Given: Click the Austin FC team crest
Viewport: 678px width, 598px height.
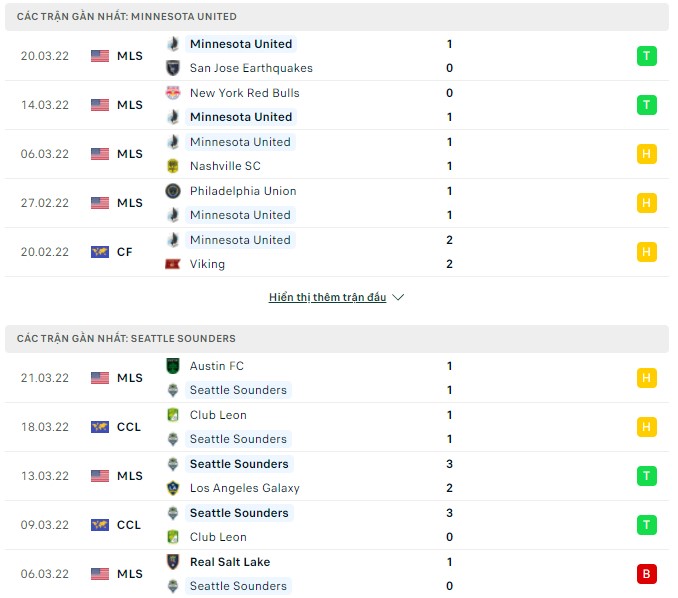Looking at the screenshot, I should tap(172, 366).
